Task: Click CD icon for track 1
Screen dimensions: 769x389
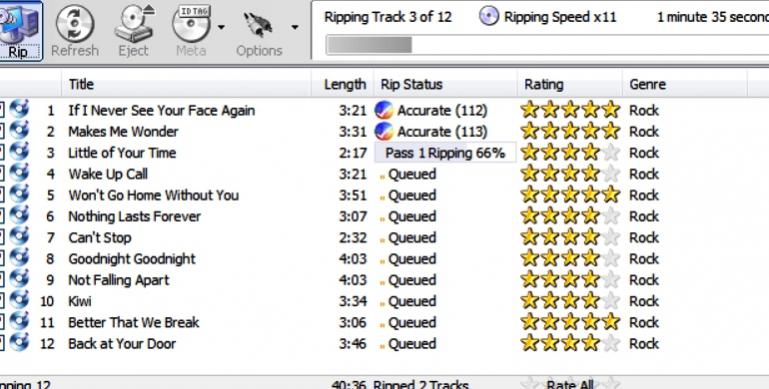Action: tap(19, 109)
